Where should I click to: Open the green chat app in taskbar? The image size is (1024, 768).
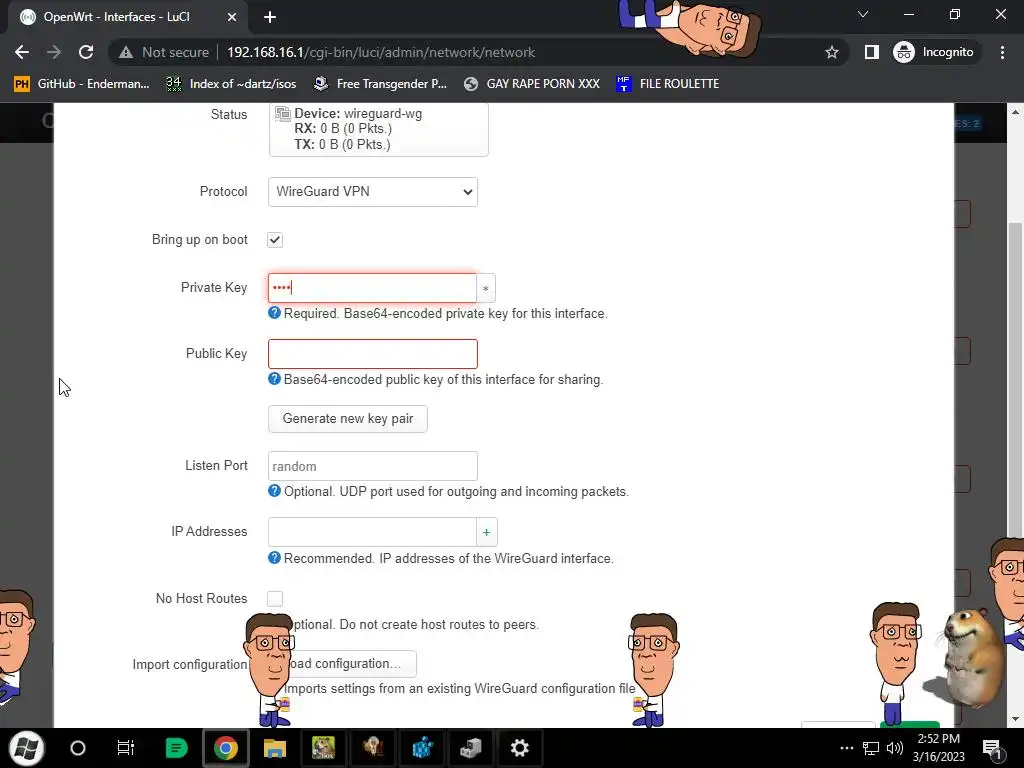click(x=176, y=748)
